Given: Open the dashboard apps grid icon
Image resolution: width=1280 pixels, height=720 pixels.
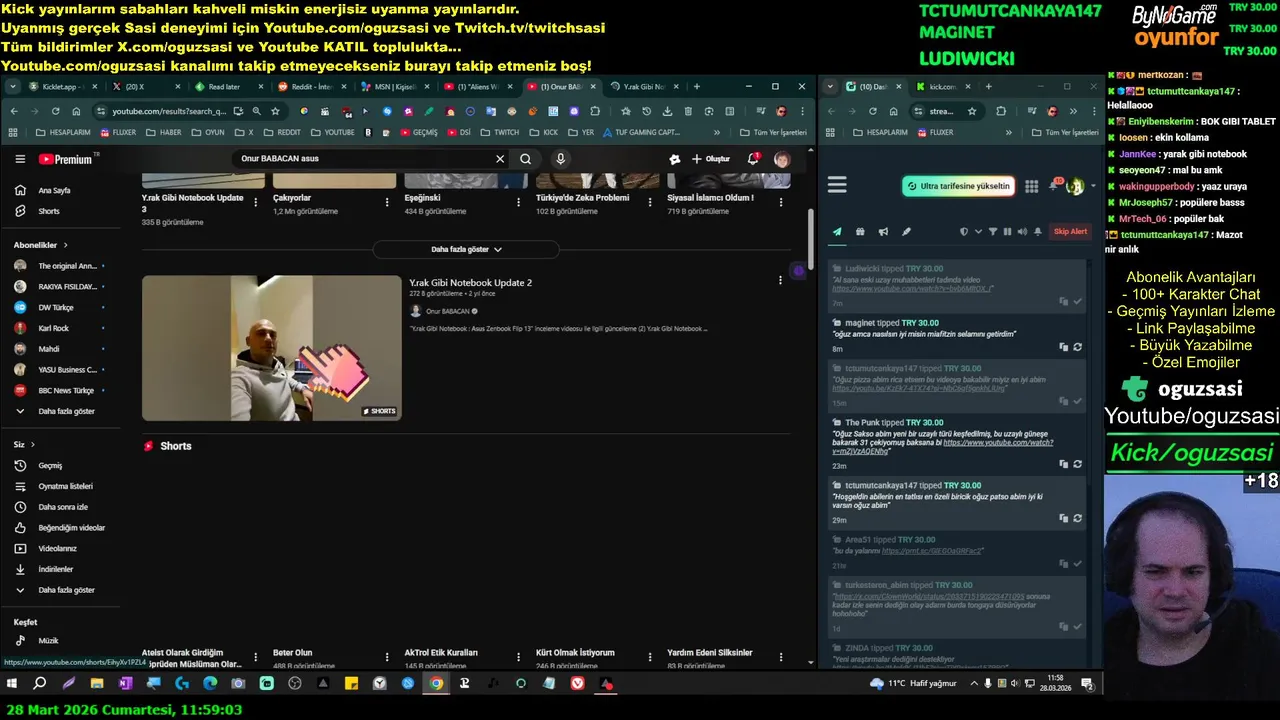Looking at the screenshot, I should point(1031,186).
